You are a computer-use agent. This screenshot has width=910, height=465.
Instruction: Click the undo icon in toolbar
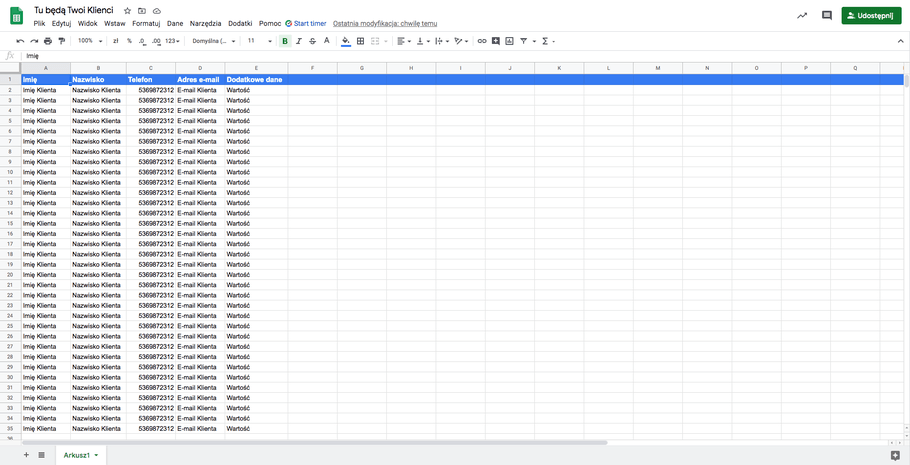pos(20,41)
